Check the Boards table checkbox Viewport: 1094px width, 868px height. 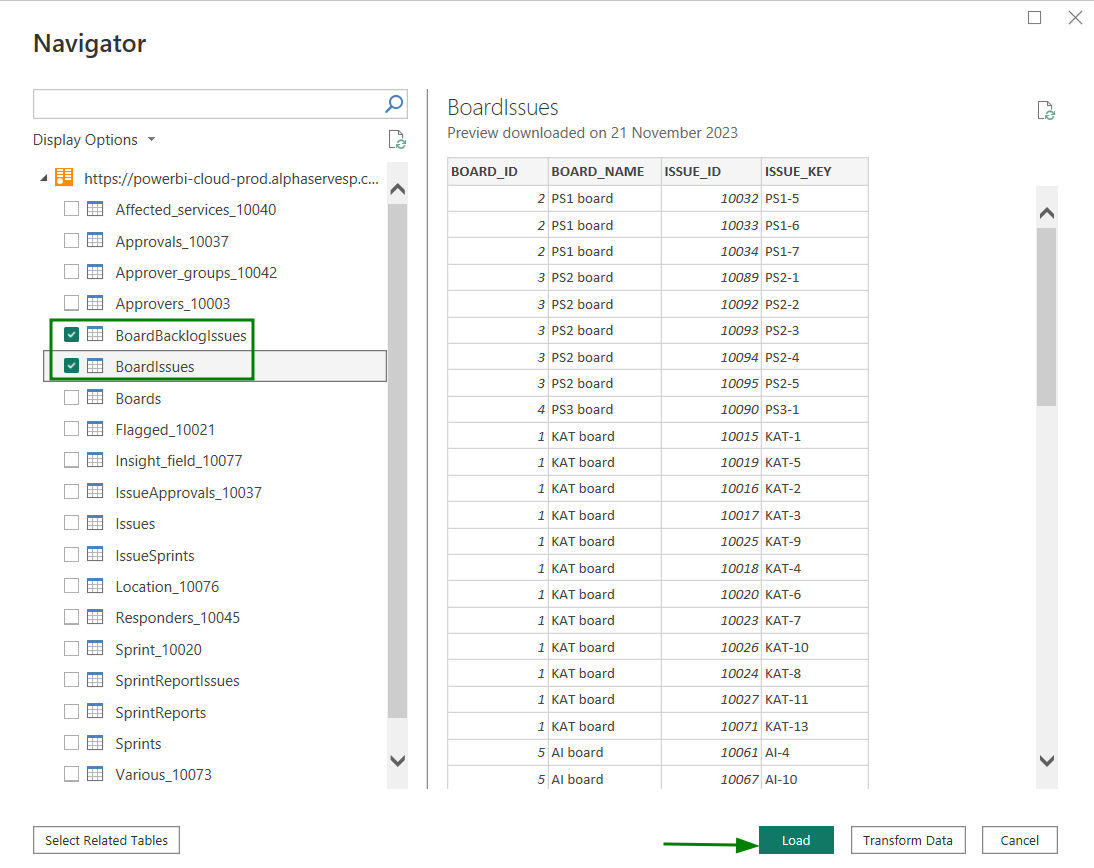click(x=72, y=398)
